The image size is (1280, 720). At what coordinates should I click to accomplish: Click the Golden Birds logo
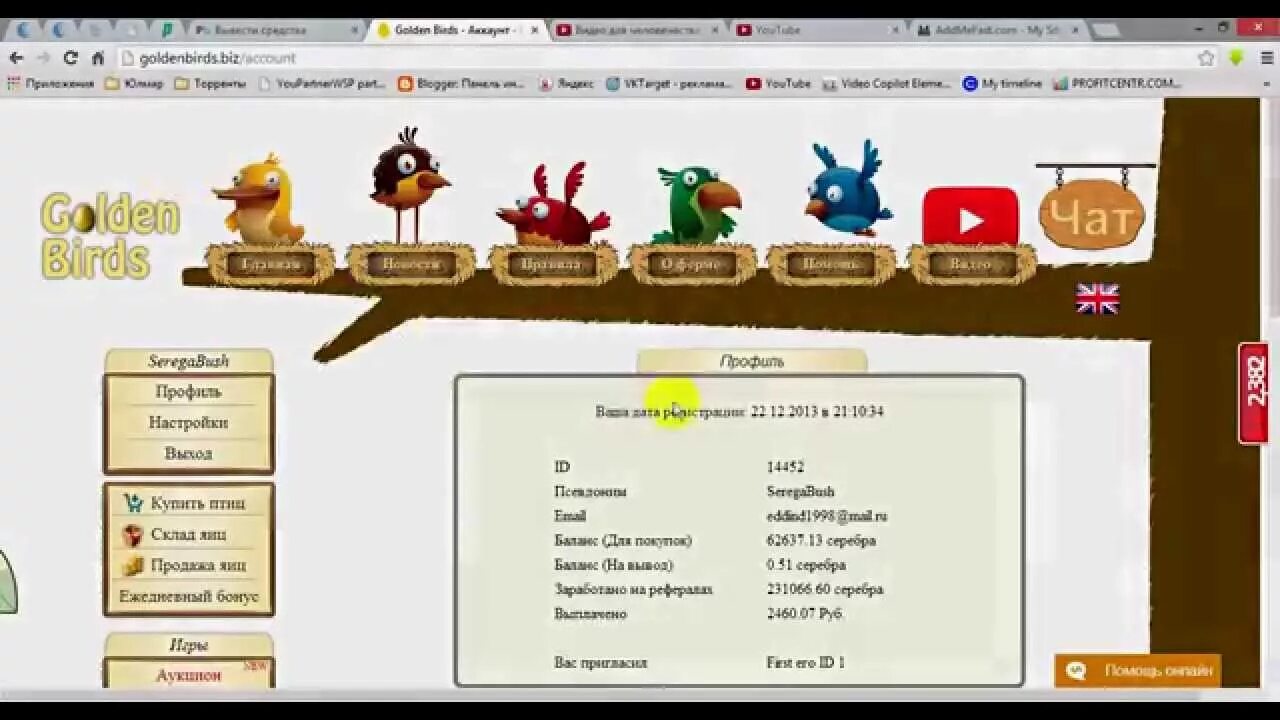click(x=110, y=236)
